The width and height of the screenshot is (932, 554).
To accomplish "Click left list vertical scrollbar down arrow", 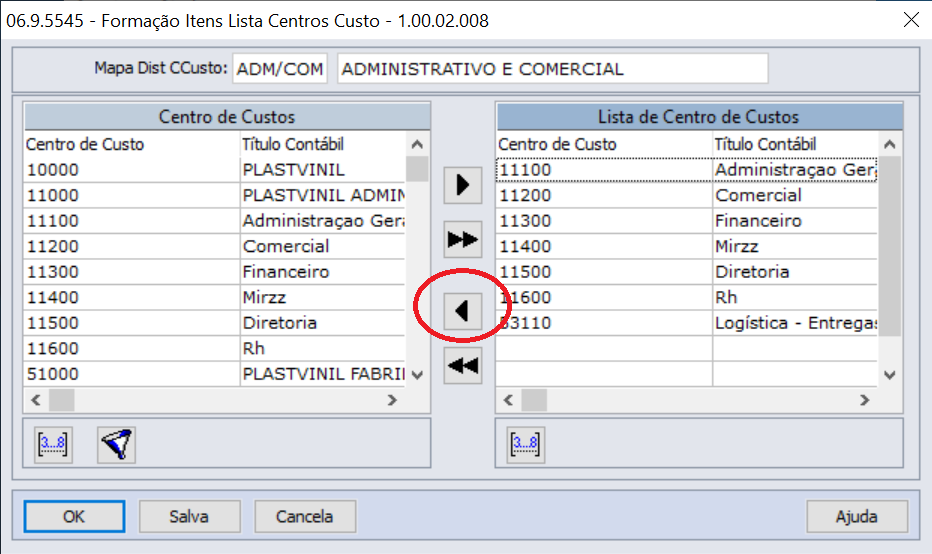I will click(417, 375).
